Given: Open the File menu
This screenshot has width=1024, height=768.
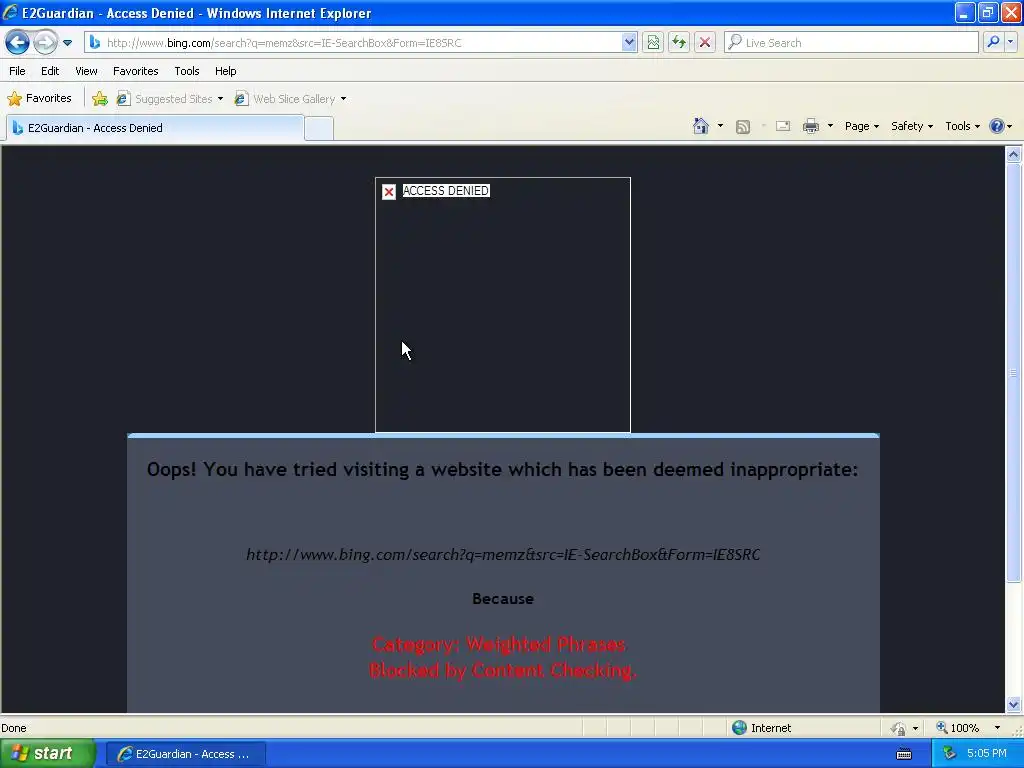Looking at the screenshot, I should [17, 71].
